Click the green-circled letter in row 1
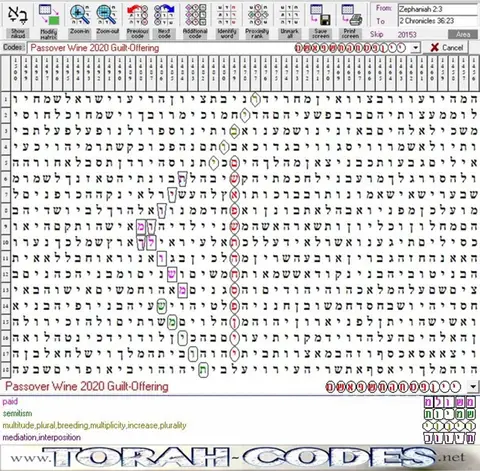This screenshot has height=471, width=480. click(x=255, y=99)
